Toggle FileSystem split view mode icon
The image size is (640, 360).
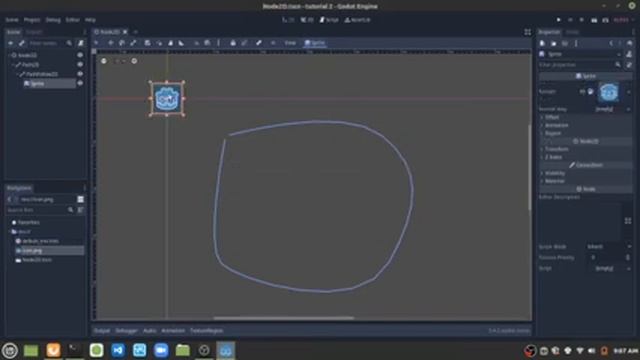80,199
